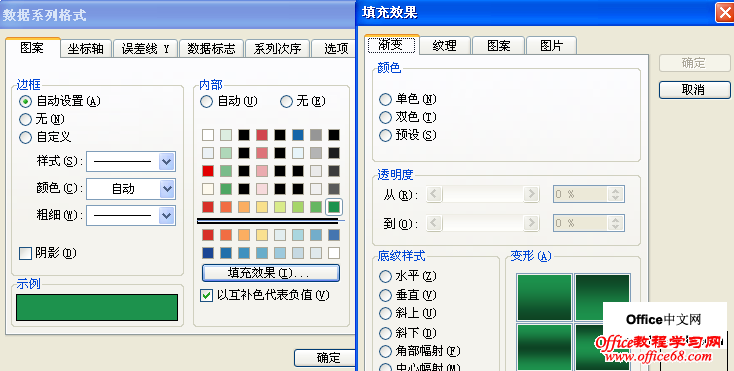This screenshot has height=371, width=734.
Task: Switch to 纹理 tab
Action: (445, 46)
